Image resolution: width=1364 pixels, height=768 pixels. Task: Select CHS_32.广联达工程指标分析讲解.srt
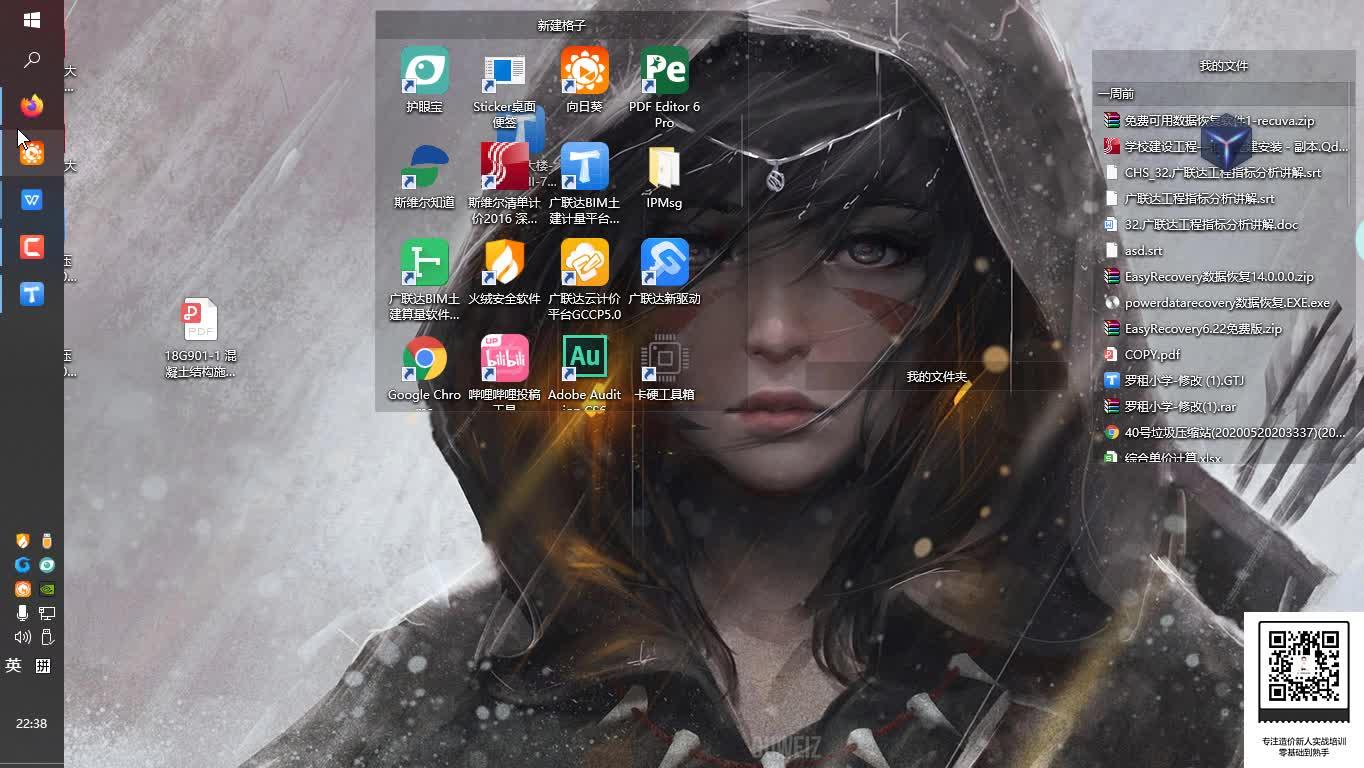pyautogui.click(x=1212, y=173)
